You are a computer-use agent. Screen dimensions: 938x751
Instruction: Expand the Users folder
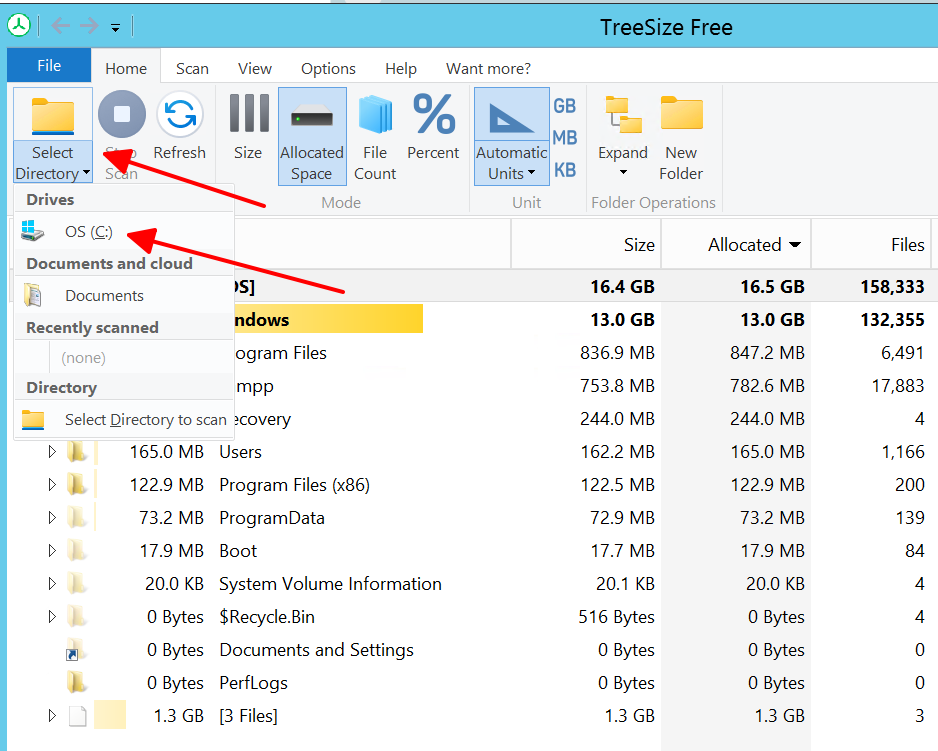[x=52, y=452]
